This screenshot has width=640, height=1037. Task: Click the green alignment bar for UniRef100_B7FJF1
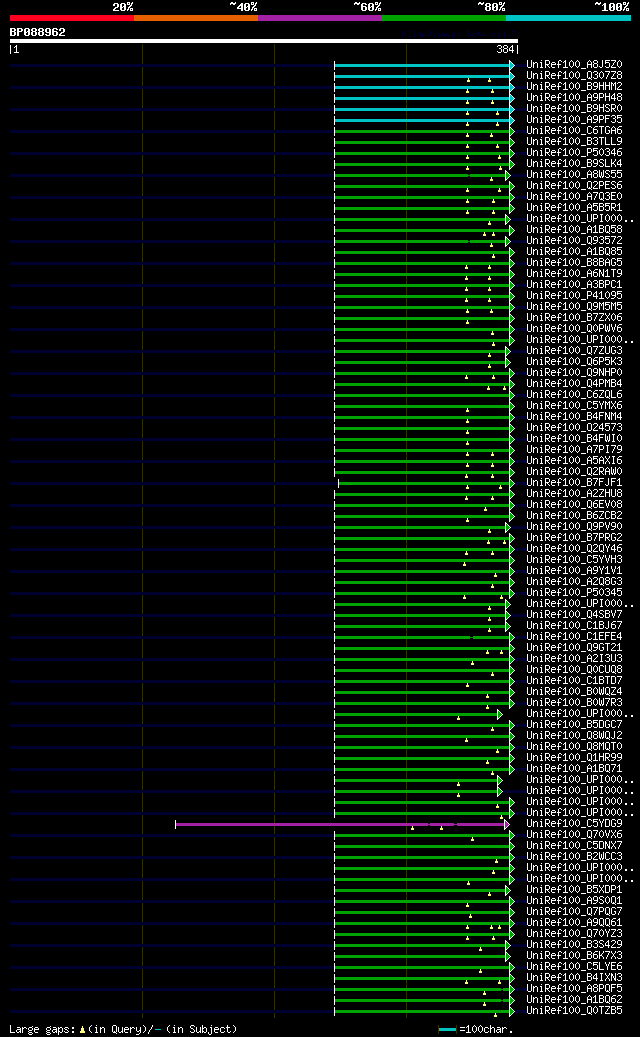click(424, 483)
